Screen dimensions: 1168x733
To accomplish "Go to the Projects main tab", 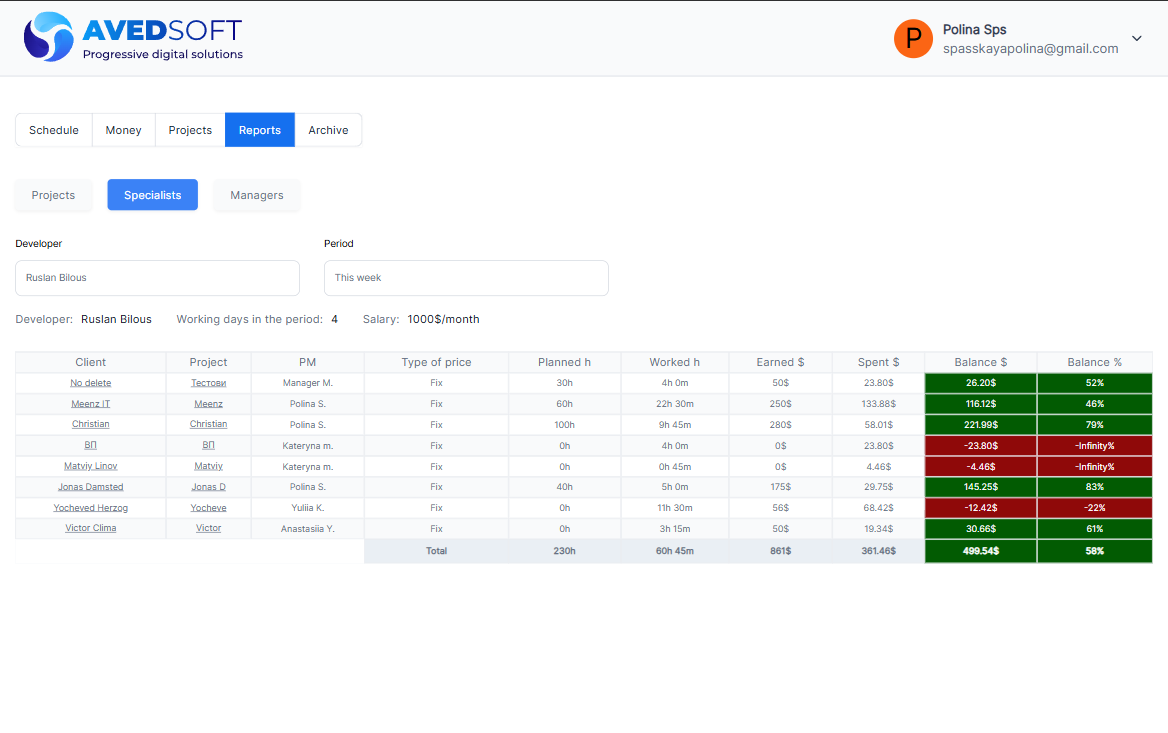I will pyautogui.click(x=190, y=130).
